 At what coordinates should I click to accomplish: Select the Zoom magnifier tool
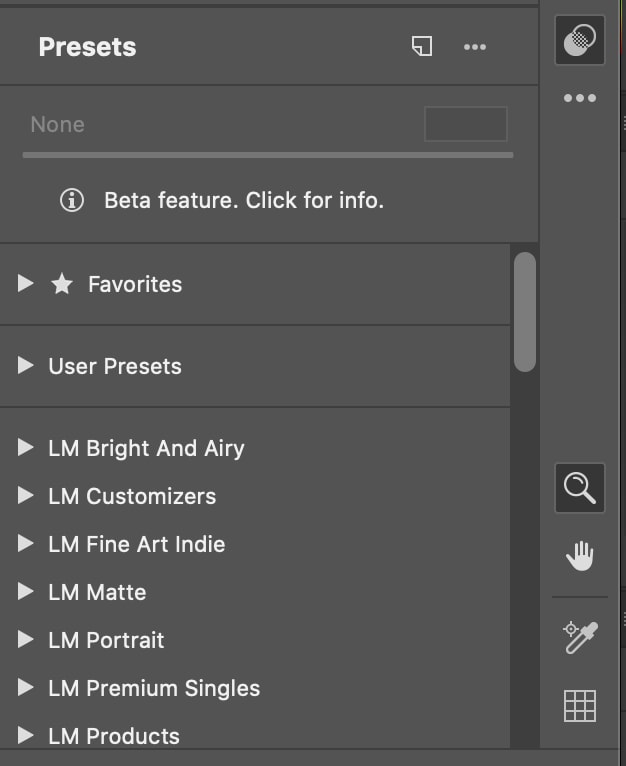point(580,488)
